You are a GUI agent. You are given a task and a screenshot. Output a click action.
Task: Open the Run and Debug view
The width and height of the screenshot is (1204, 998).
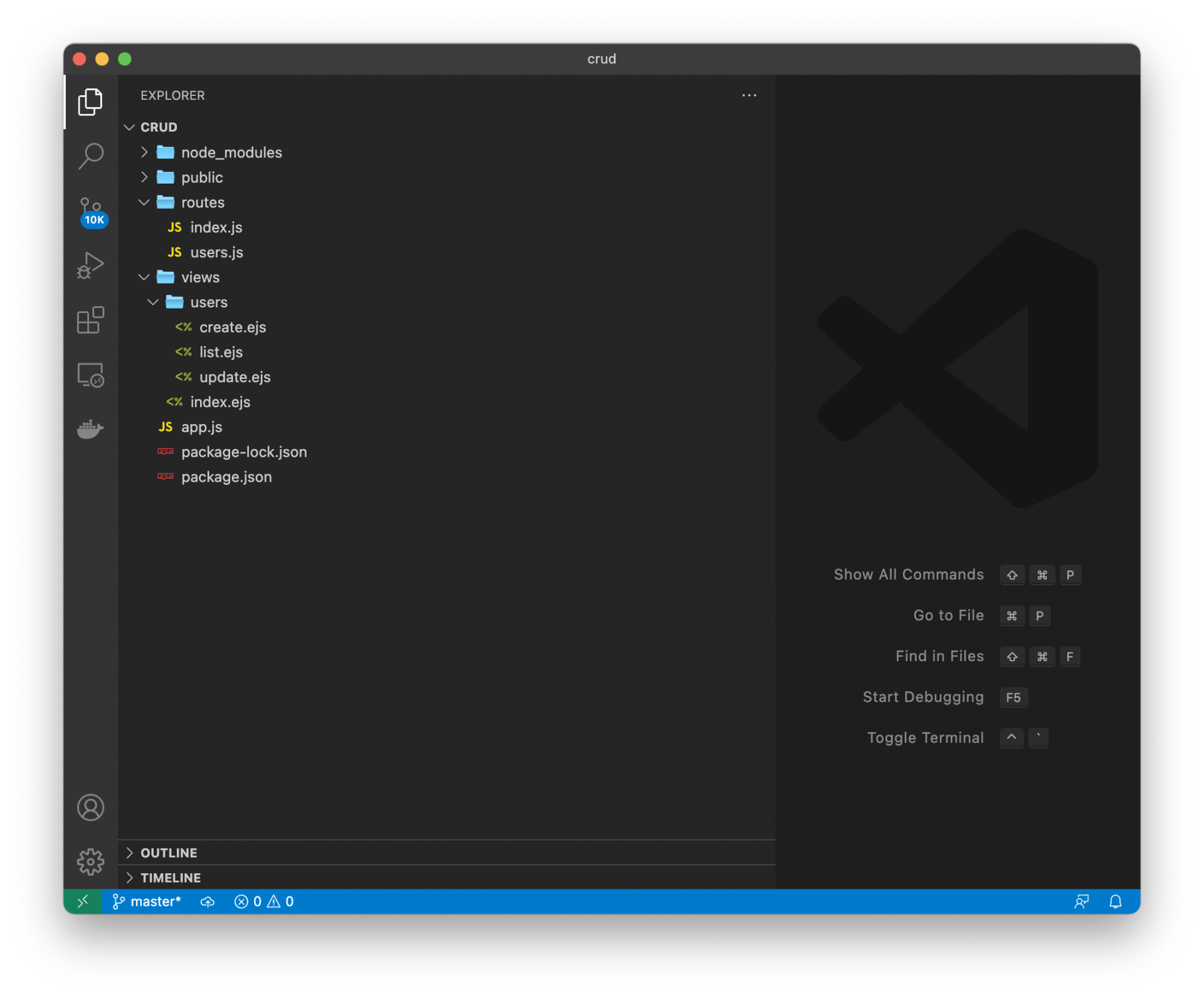[91, 265]
